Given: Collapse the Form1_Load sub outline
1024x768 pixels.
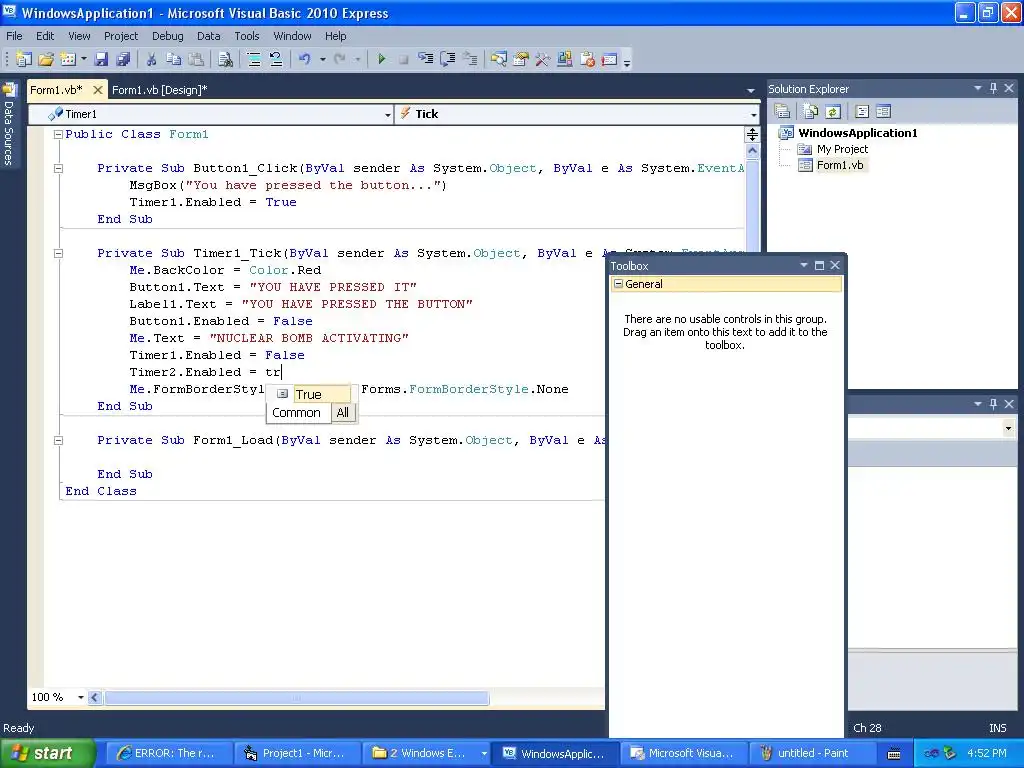Looking at the screenshot, I should pyautogui.click(x=58, y=440).
